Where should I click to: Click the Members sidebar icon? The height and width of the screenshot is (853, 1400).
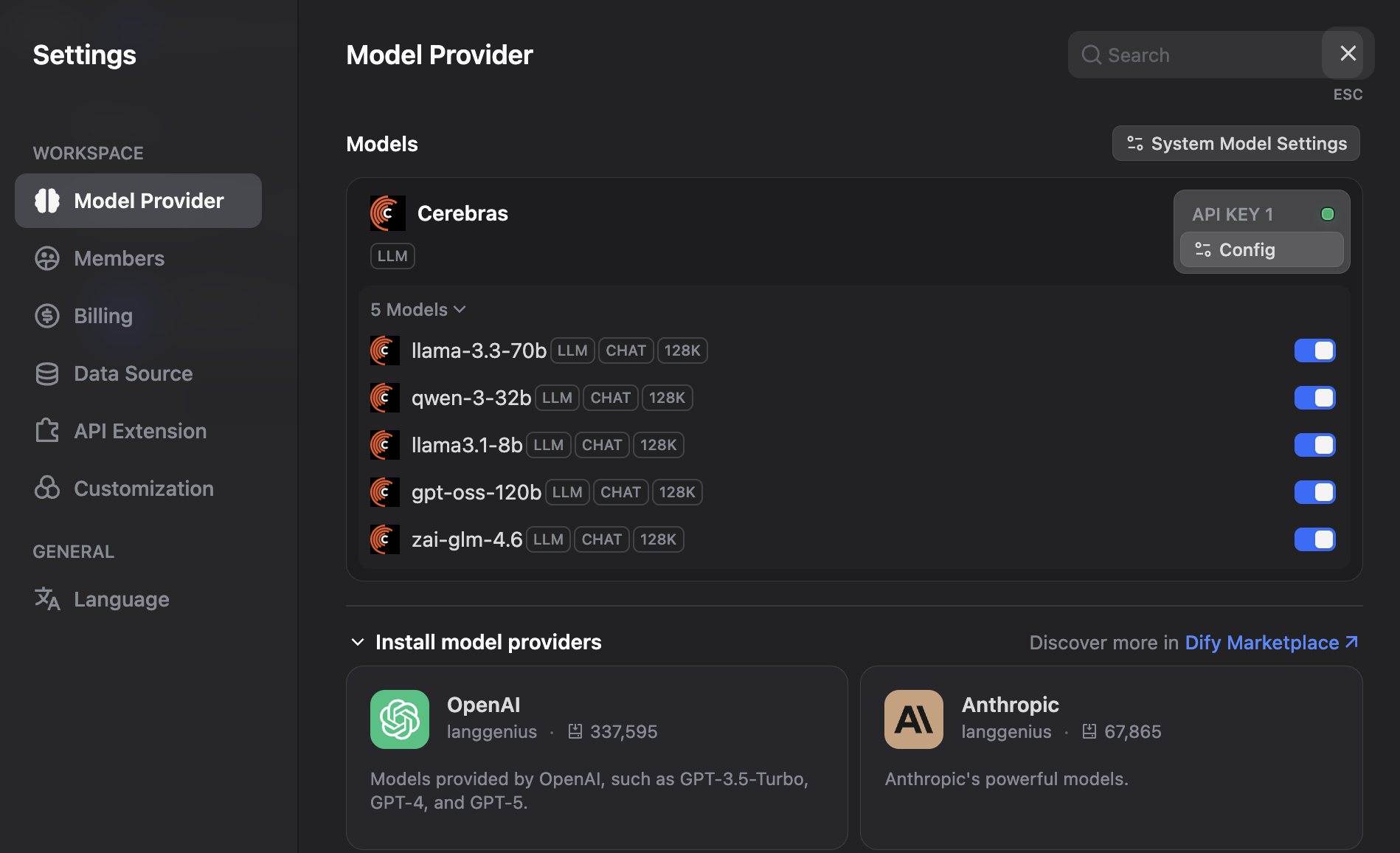pos(46,258)
